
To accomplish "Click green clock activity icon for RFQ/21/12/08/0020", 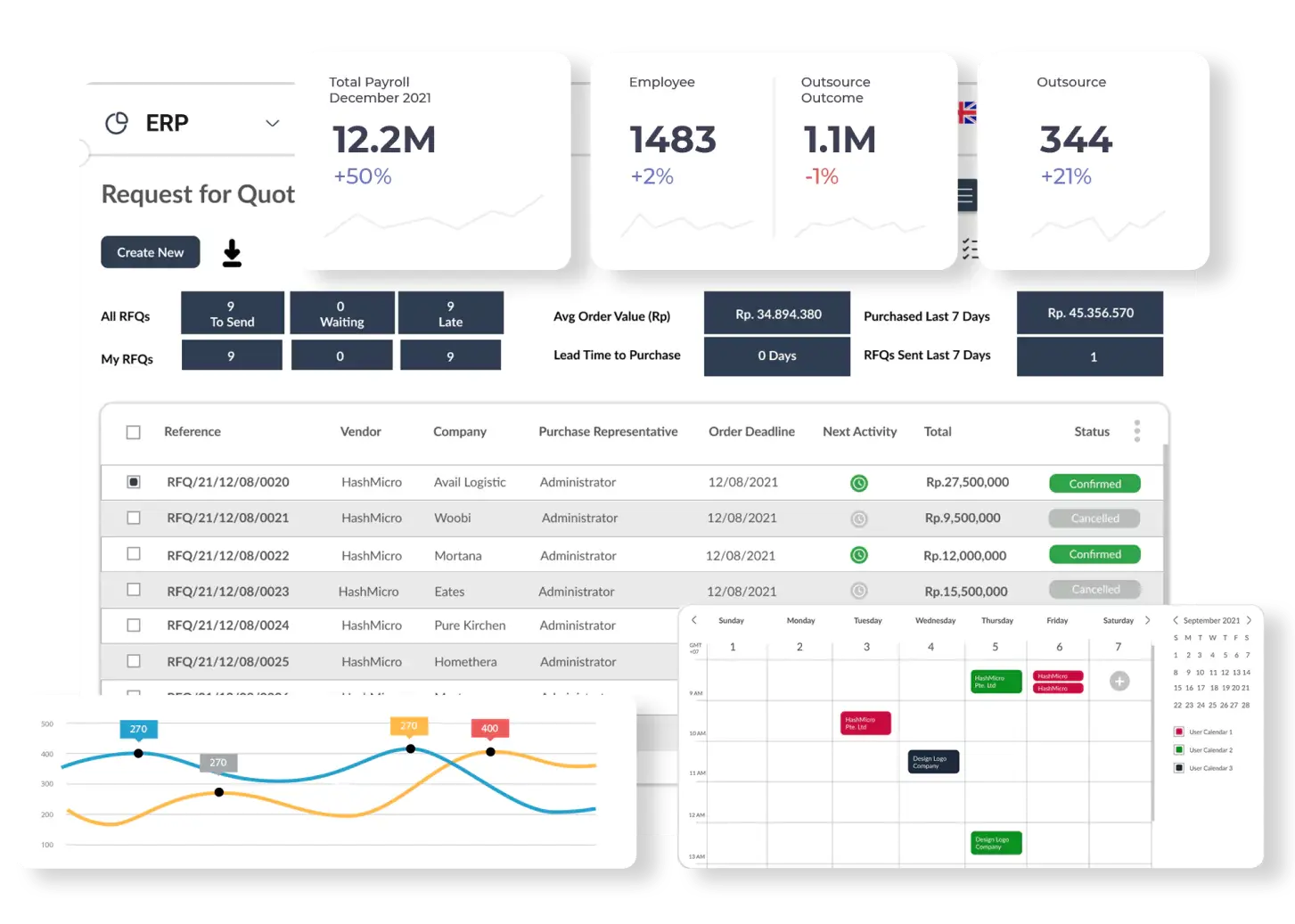I will (859, 483).
